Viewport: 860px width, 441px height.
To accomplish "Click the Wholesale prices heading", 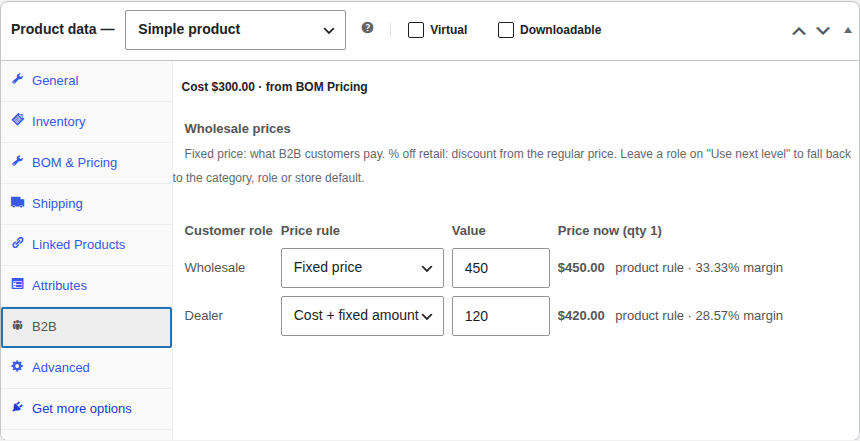I will click(237, 129).
